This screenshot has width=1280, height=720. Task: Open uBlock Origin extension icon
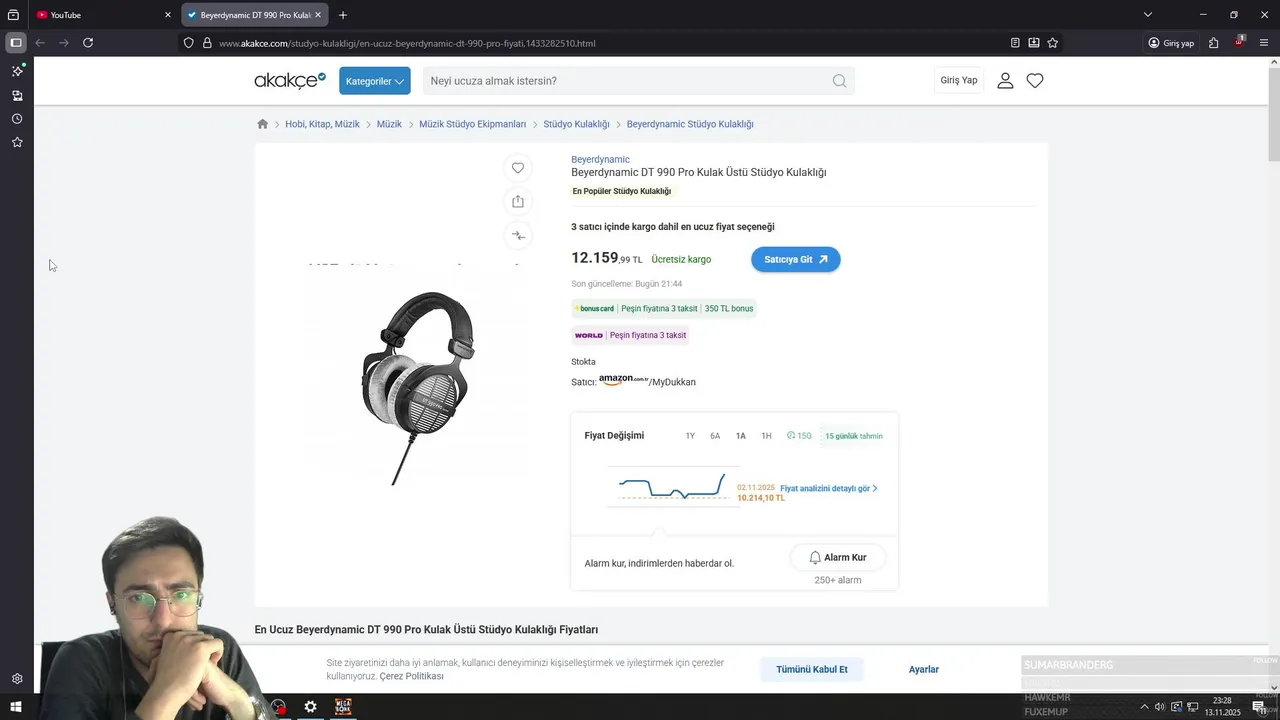click(x=1239, y=42)
